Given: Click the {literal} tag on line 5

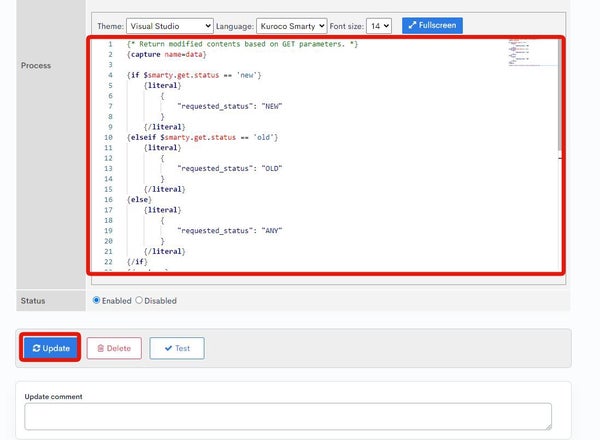Looking at the screenshot, I should pos(162,85).
